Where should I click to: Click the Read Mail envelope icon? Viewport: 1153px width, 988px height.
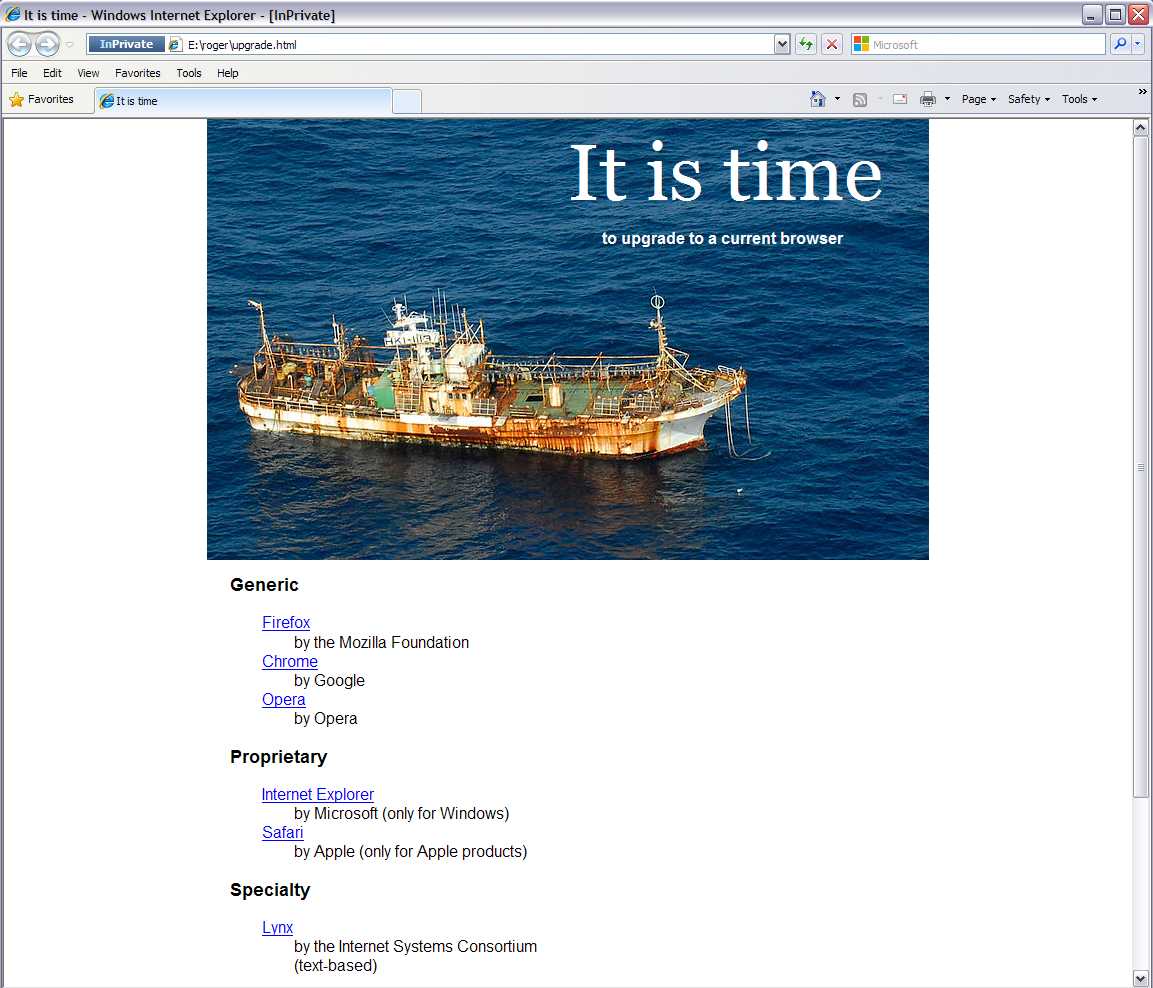click(x=900, y=99)
